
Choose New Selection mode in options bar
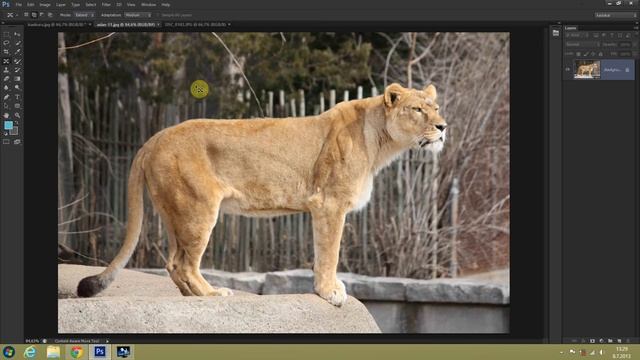point(26,15)
